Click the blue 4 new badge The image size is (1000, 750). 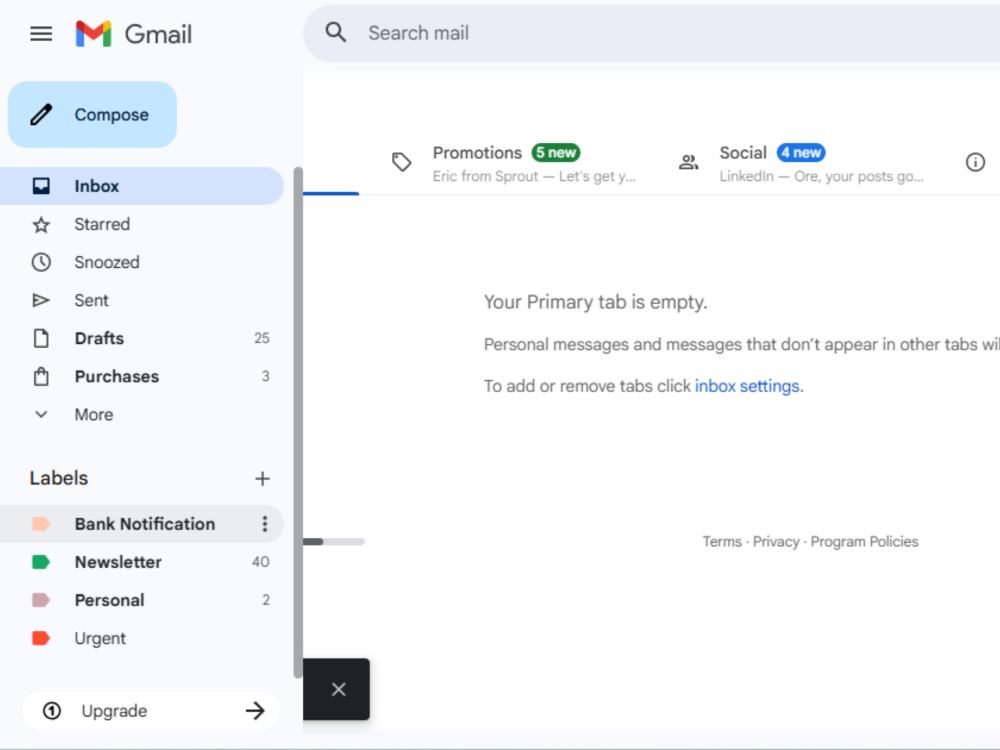coord(801,152)
